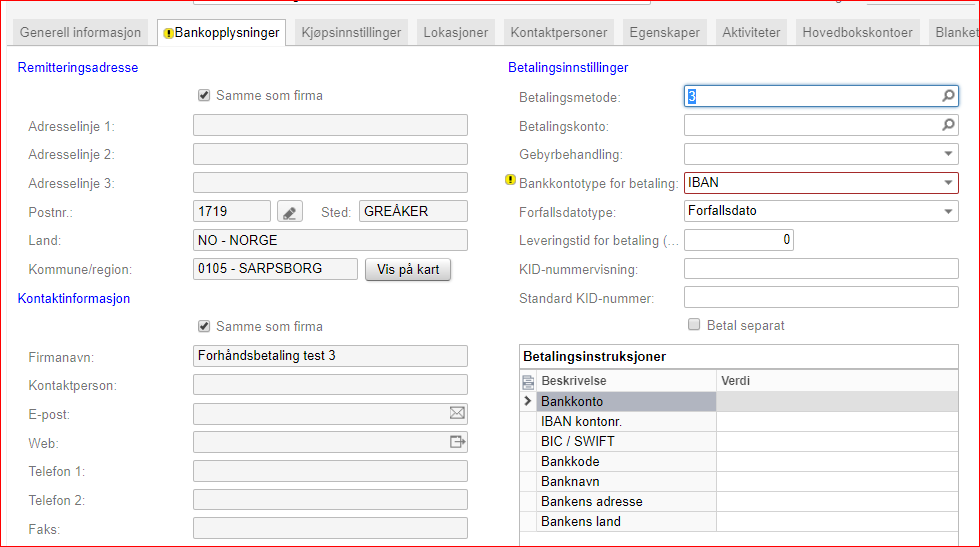Open Bankkontotype for betaling dropdown
This screenshot has height=547, width=980.
click(x=948, y=183)
